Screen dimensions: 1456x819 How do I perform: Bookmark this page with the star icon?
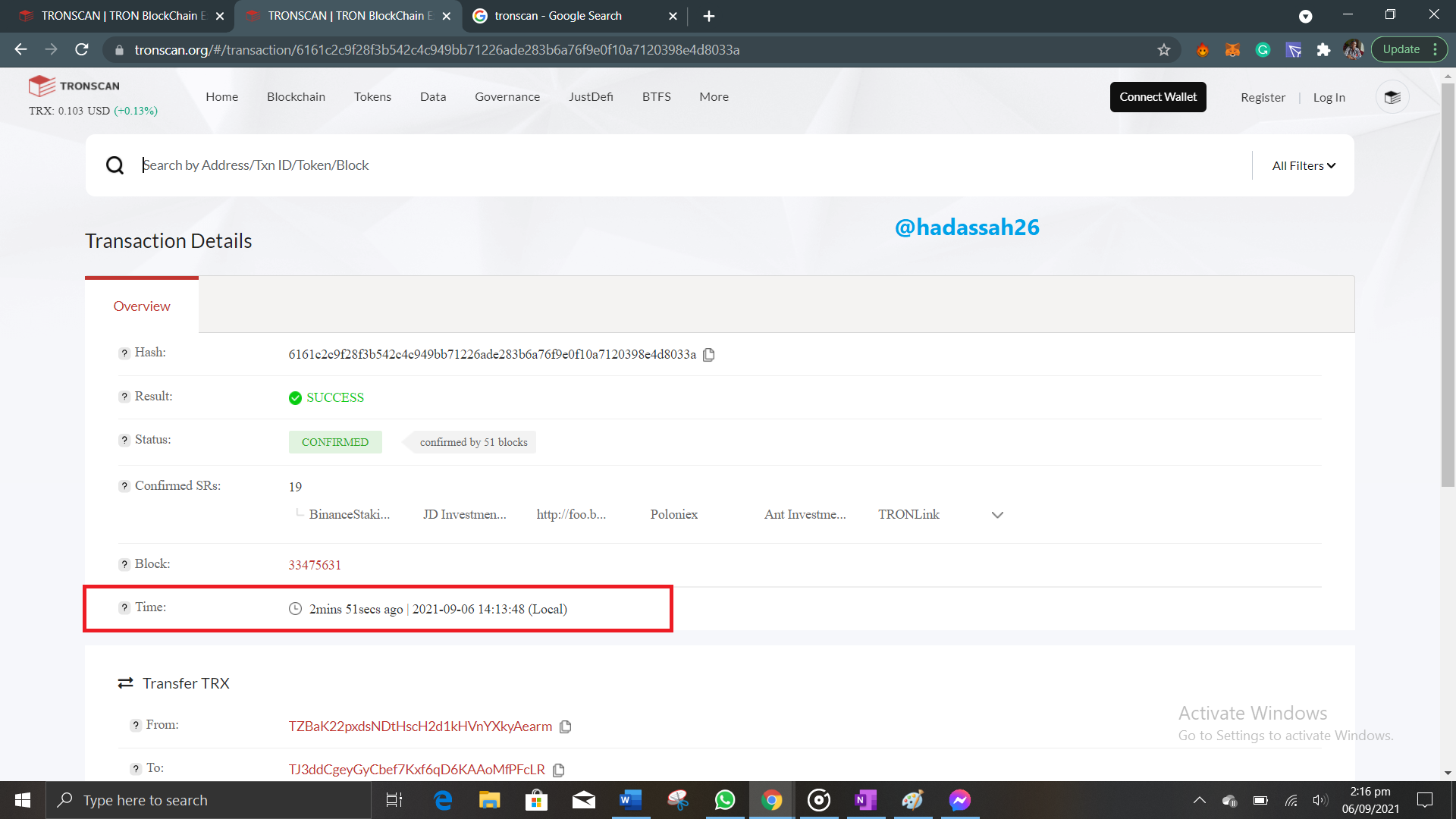[x=1164, y=50]
